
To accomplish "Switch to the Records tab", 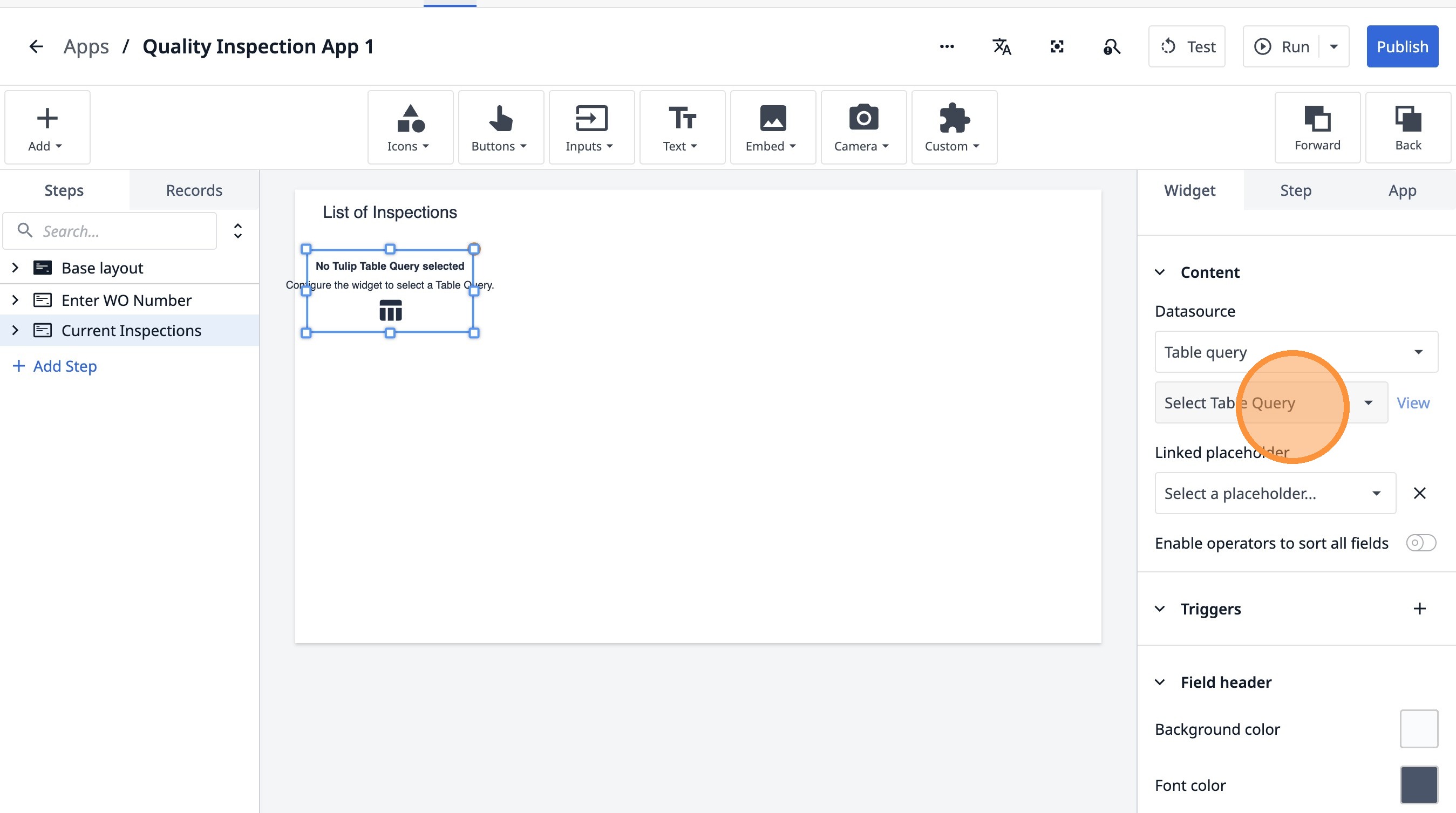I will point(194,190).
